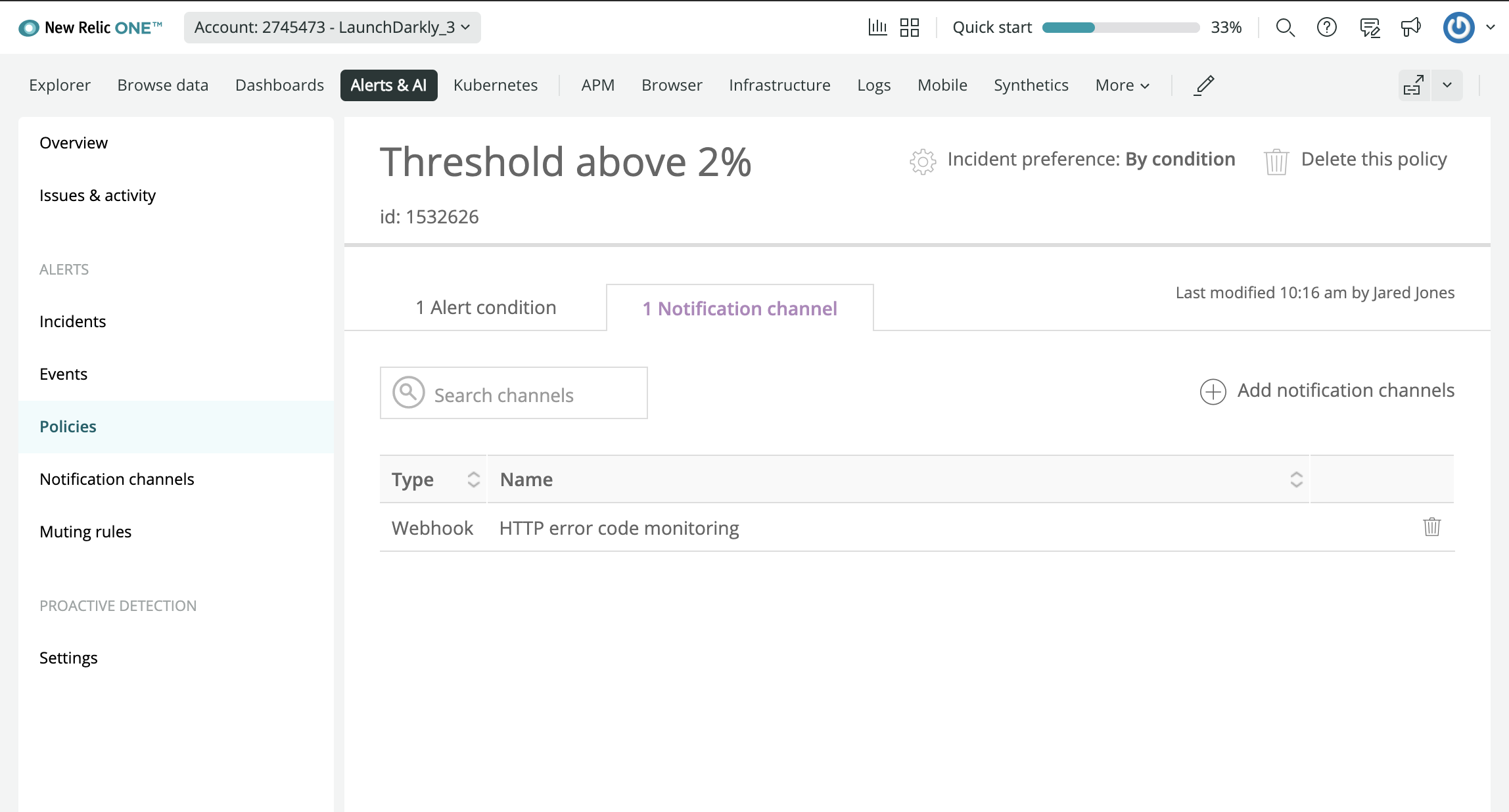Open the global search magnifier
The height and width of the screenshot is (812, 1509).
pos(1285,28)
